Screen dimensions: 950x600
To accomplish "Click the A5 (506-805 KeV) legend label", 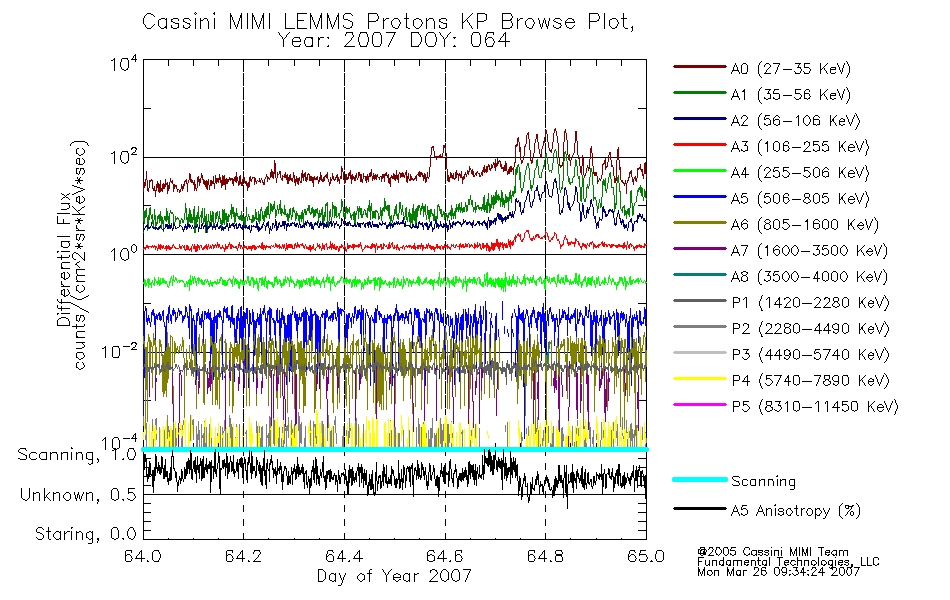I will 800,199.
